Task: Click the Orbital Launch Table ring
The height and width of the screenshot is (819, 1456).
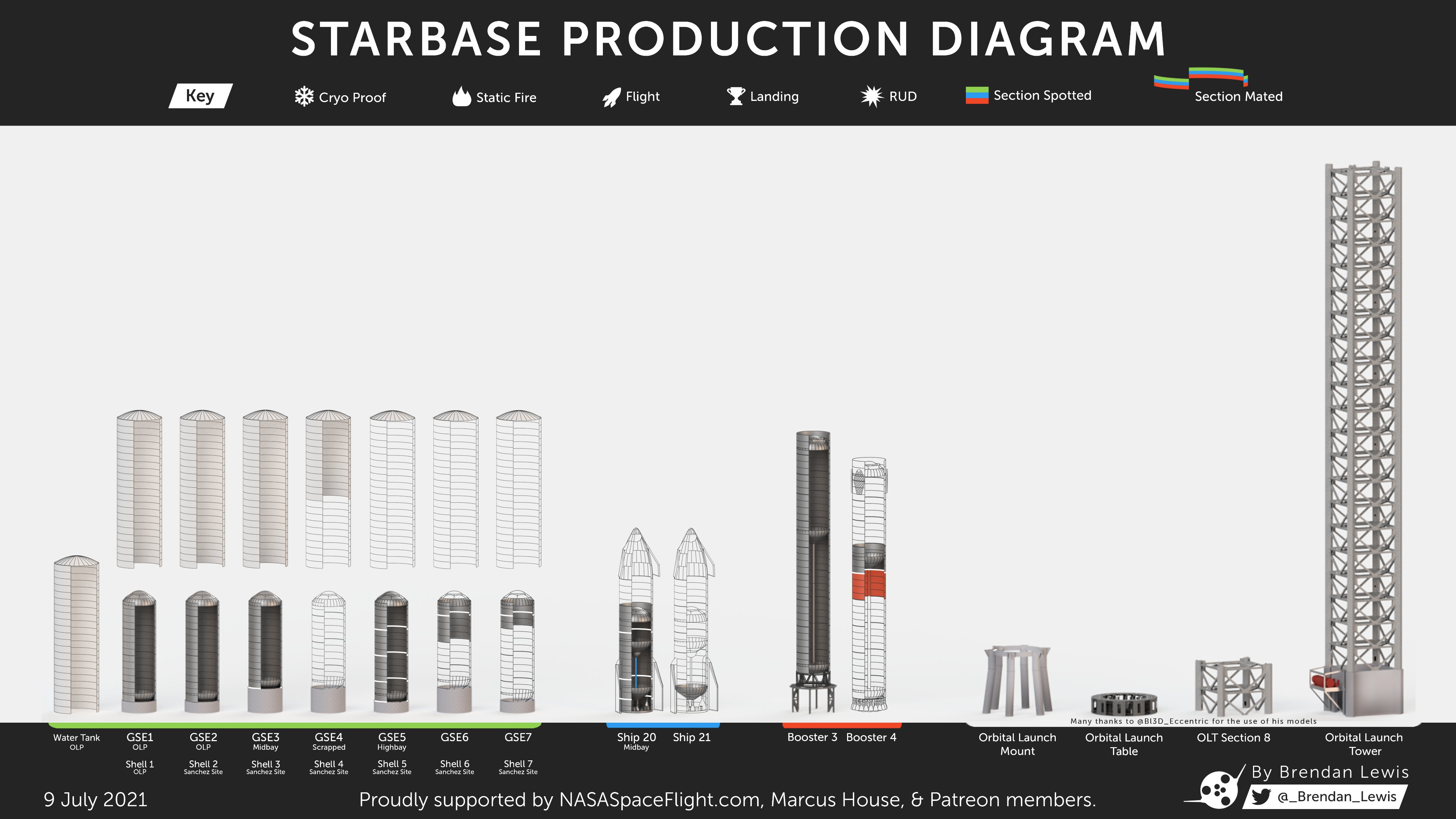Action: 1124,704
